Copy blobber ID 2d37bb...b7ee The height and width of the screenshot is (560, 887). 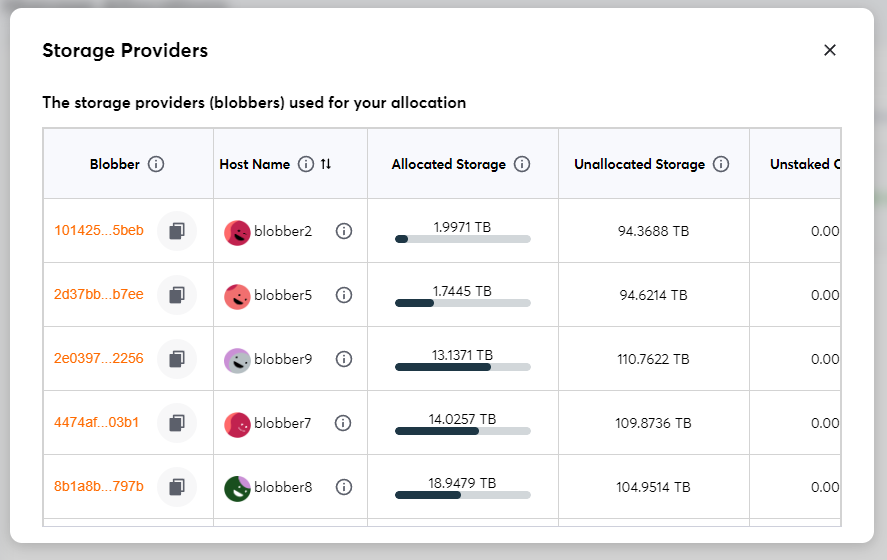(x=177, y=295)
